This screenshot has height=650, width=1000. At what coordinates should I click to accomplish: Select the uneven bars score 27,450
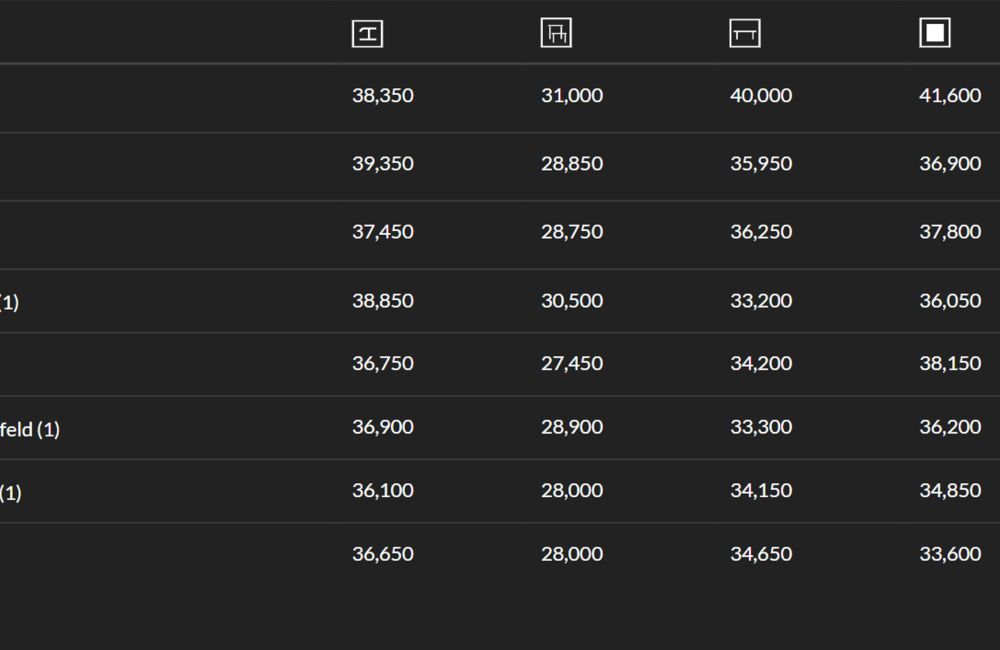pyautogui.click(x=571, y=364)
